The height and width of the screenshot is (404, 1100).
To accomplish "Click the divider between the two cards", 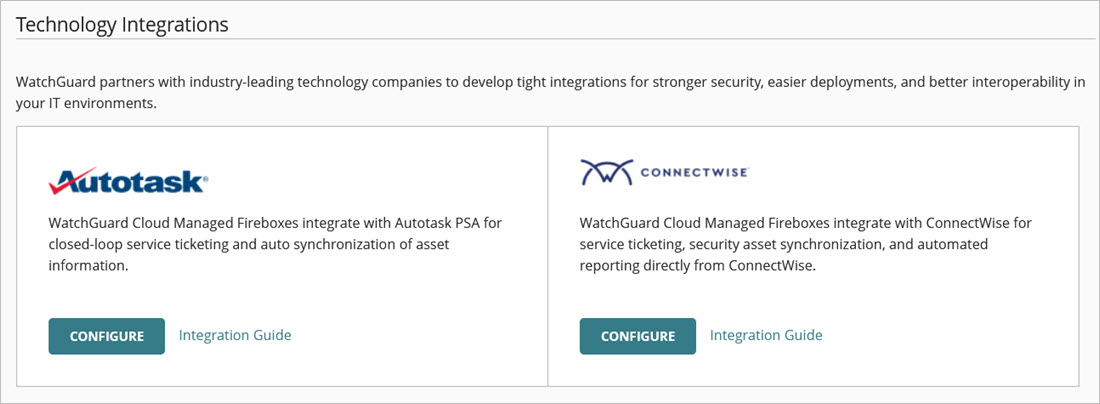I will pyautogui.click(x=548, y=255).
